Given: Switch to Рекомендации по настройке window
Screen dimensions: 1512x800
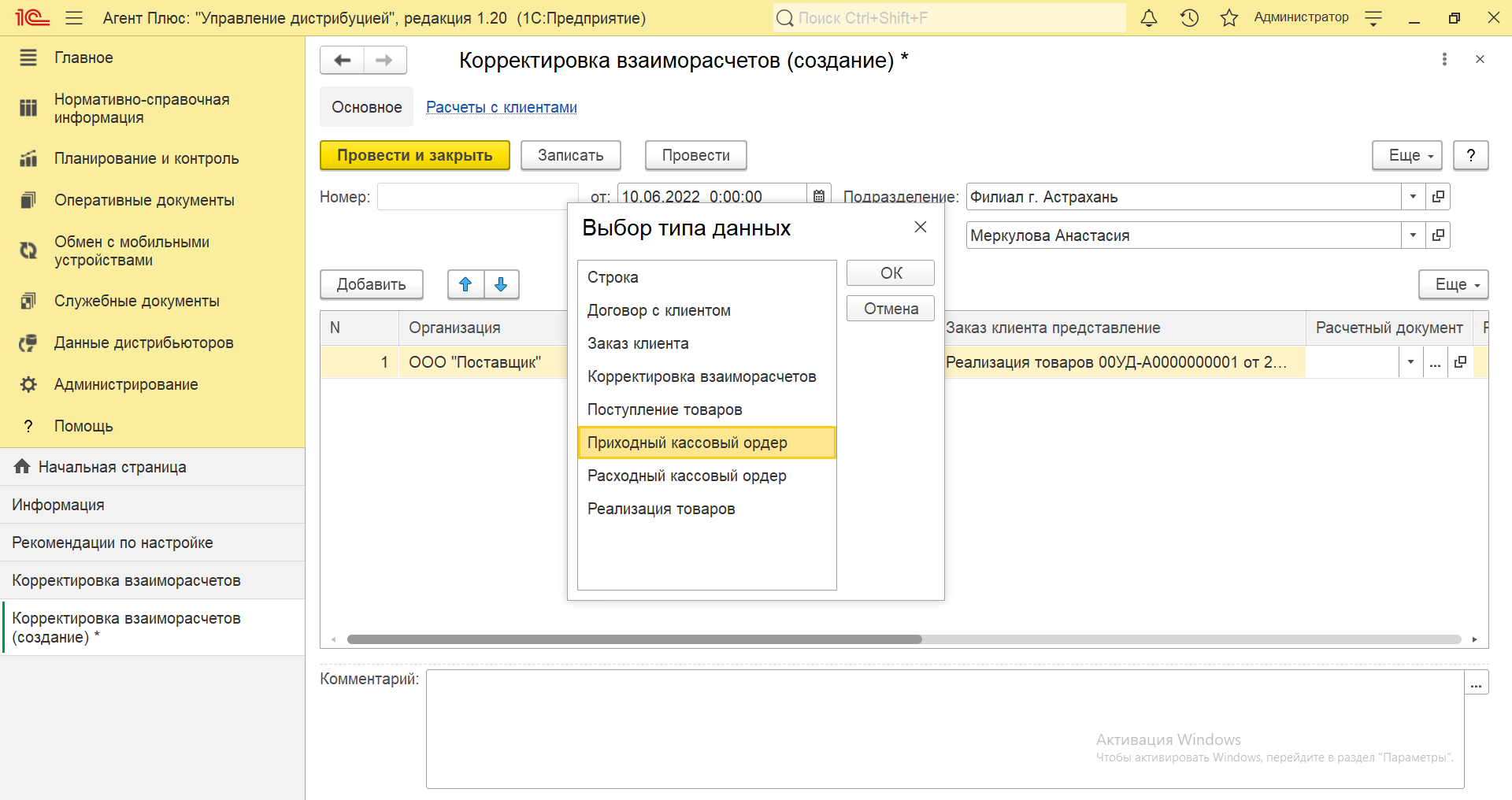Looking at the screenshot, I should click(x=153, y=543).
